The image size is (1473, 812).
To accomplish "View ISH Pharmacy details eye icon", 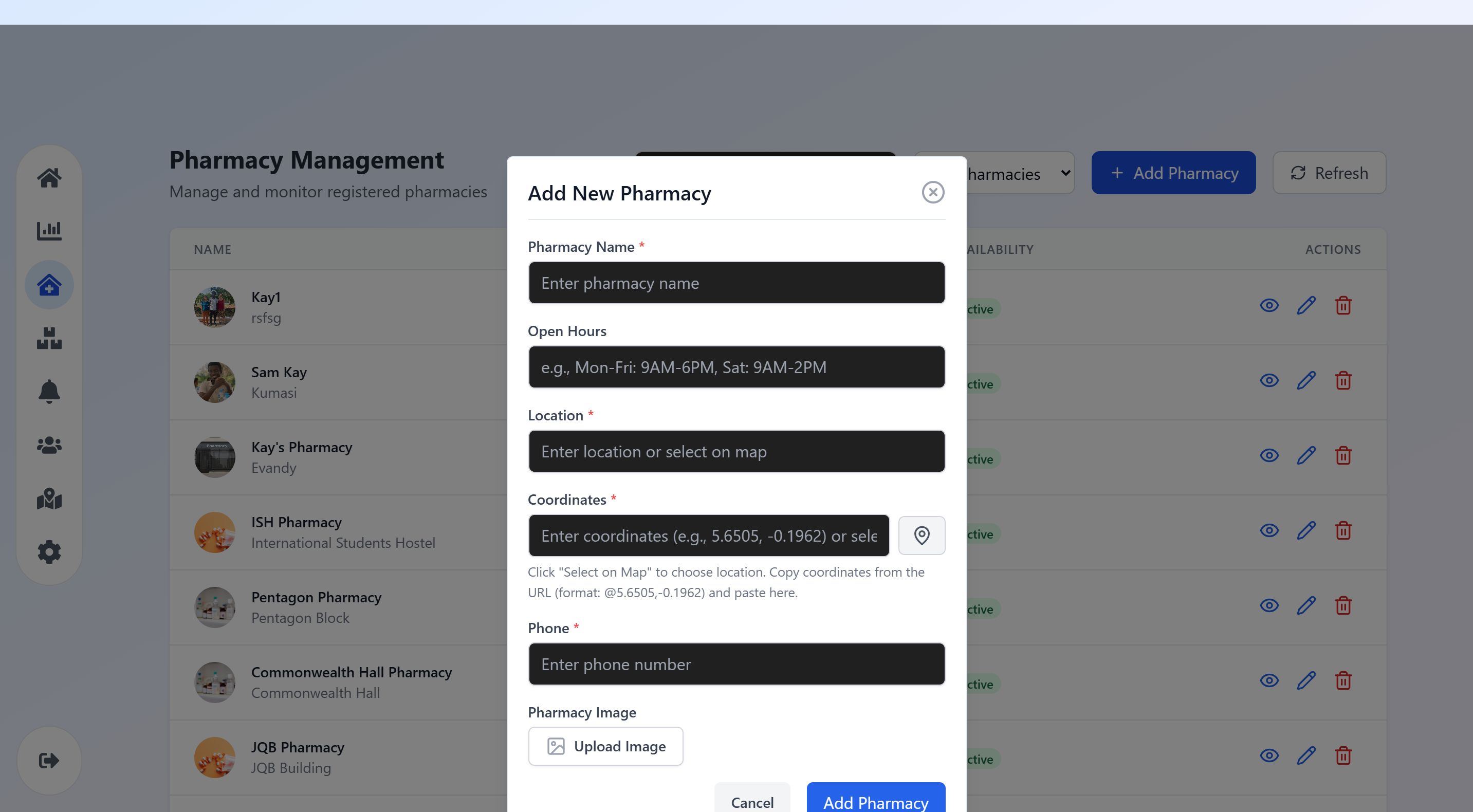I will [x=1269, y=530].
